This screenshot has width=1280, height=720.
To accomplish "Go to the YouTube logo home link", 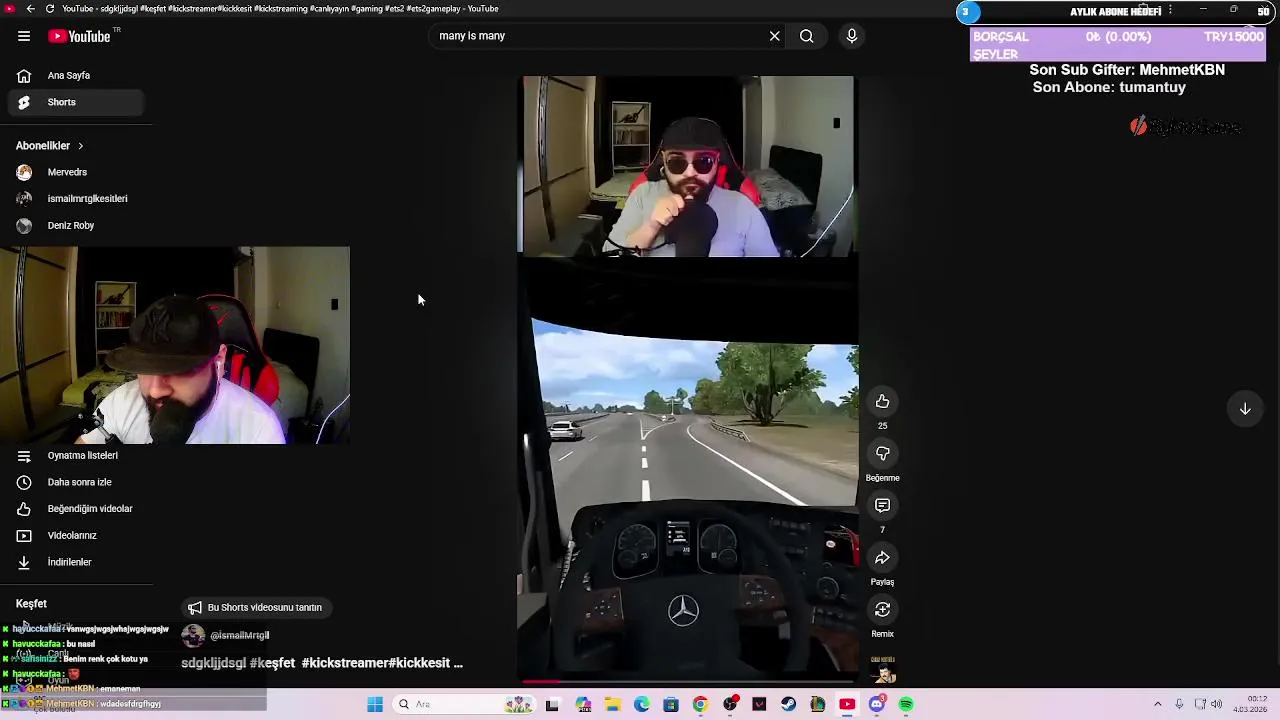I will click(79, 36).
